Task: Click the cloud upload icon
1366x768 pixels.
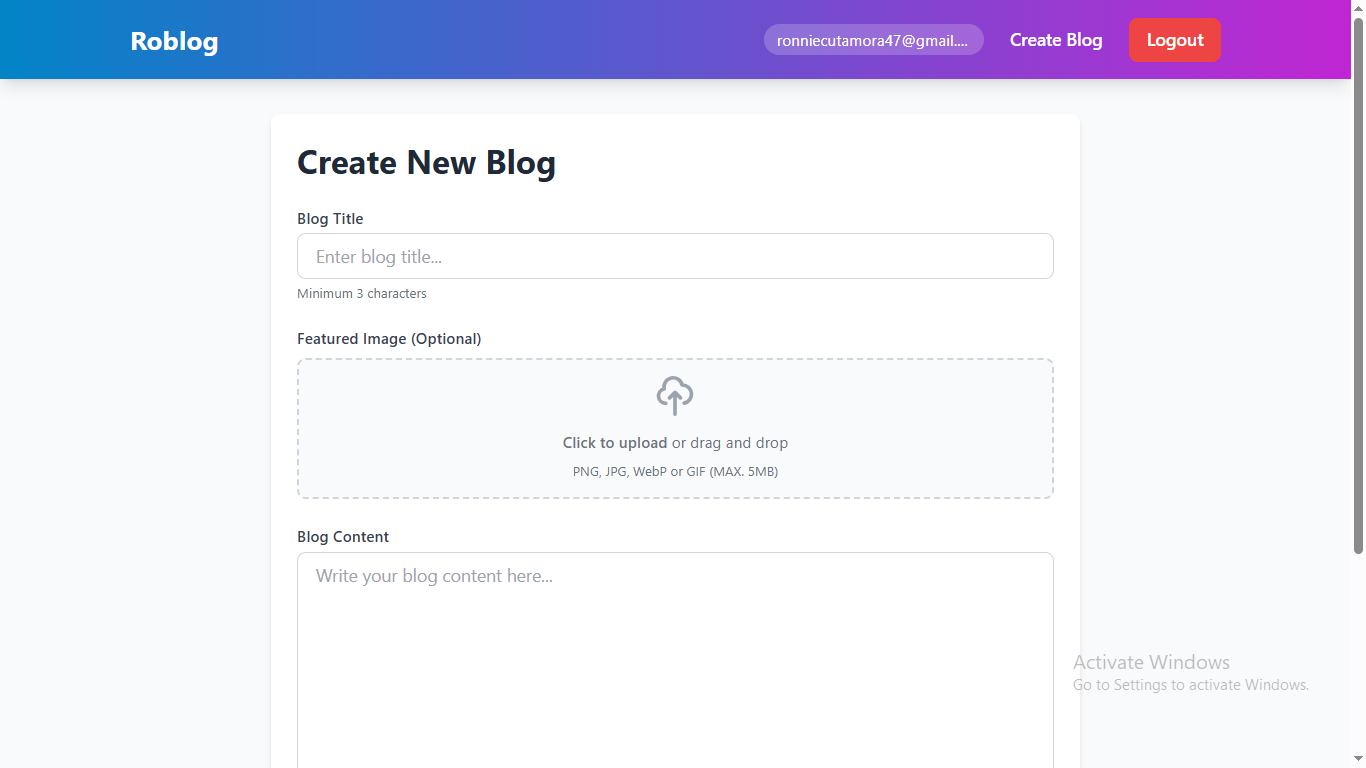Action: pos(675,396)
